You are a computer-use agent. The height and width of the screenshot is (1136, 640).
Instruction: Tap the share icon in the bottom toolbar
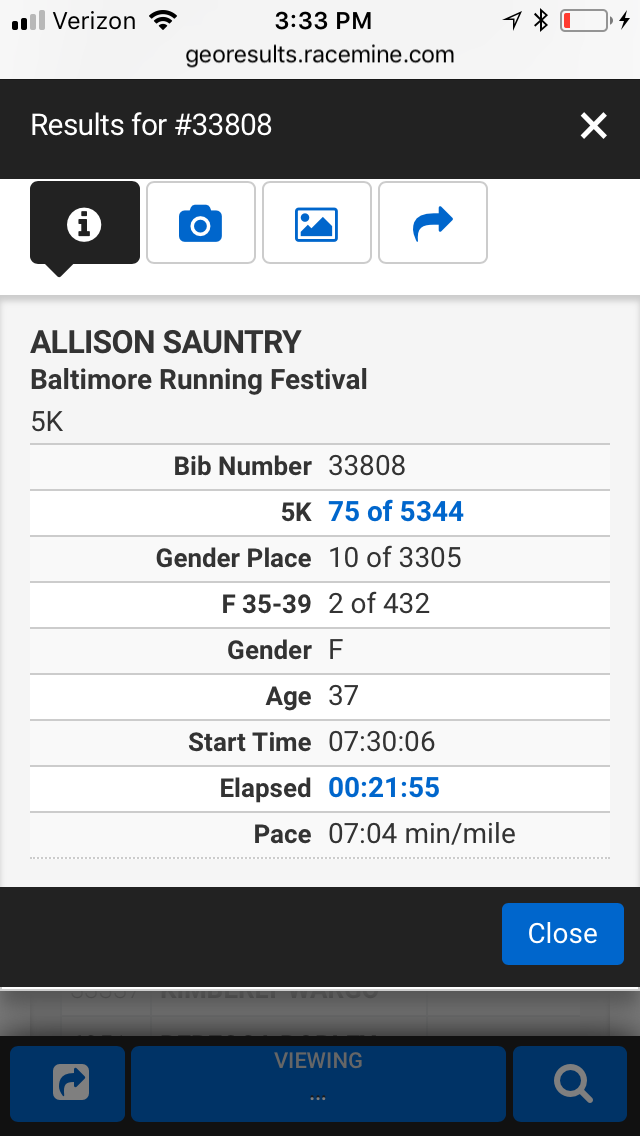coord(67,1083)
